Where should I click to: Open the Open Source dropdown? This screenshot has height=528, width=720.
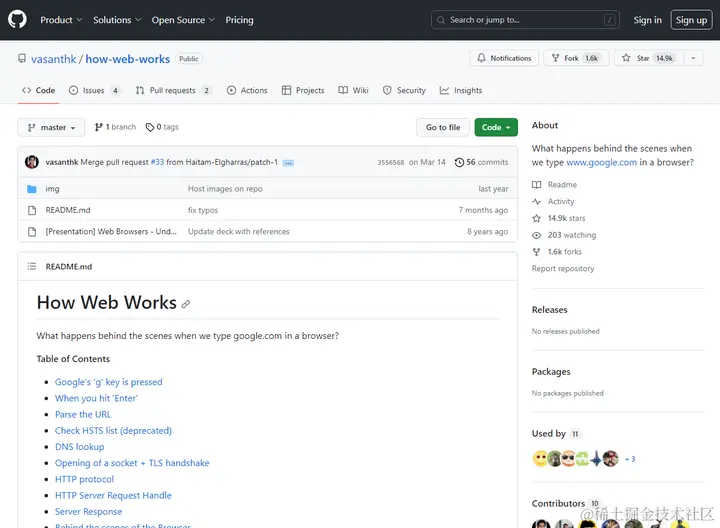click(x=183, y=20)
